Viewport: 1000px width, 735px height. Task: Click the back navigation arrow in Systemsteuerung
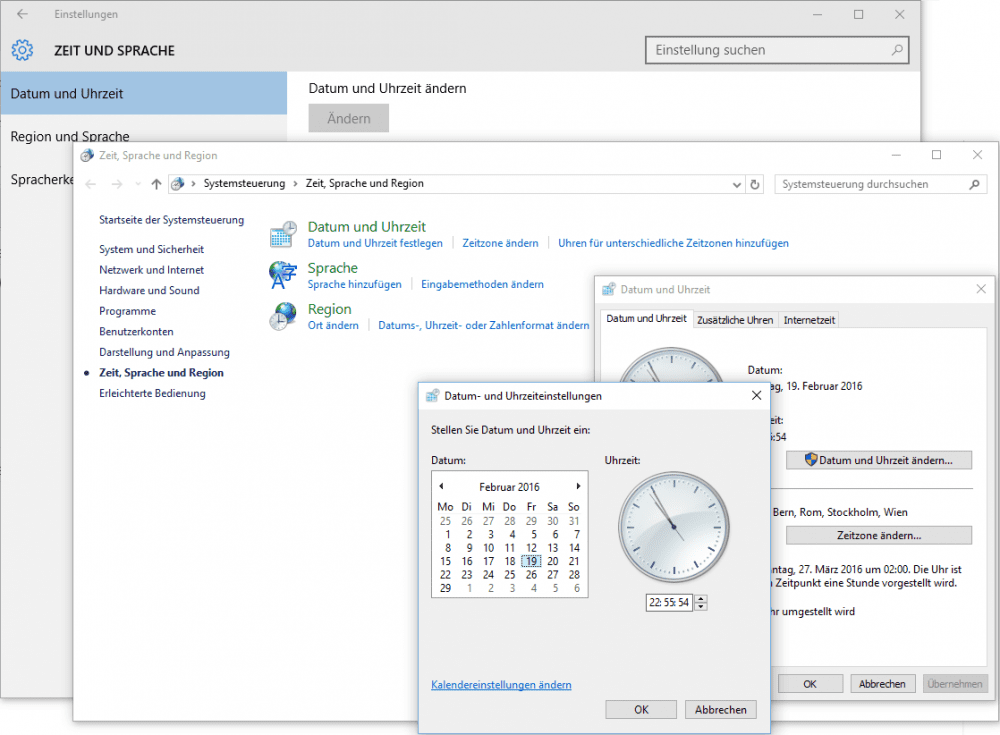click(90, 184)
